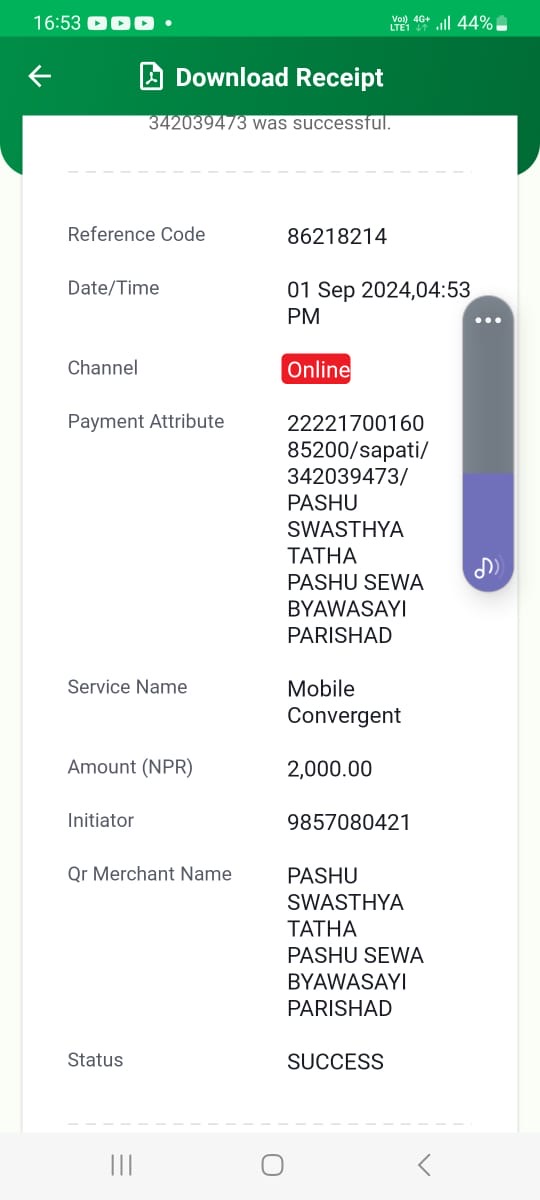Tap the Android home button
Image resolution: width=540 pixels, height=1200 pixels.
(272, 1165)
